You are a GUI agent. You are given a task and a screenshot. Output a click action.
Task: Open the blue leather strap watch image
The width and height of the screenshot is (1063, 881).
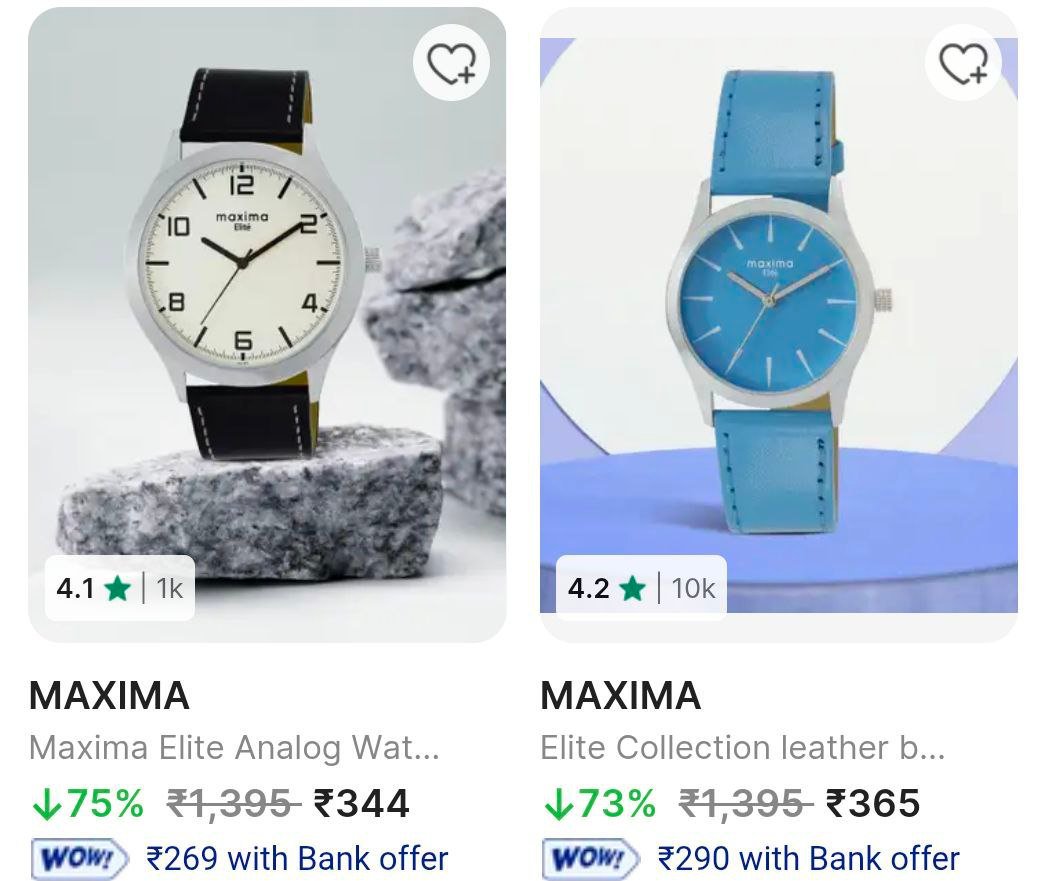(x=779, y=325)
